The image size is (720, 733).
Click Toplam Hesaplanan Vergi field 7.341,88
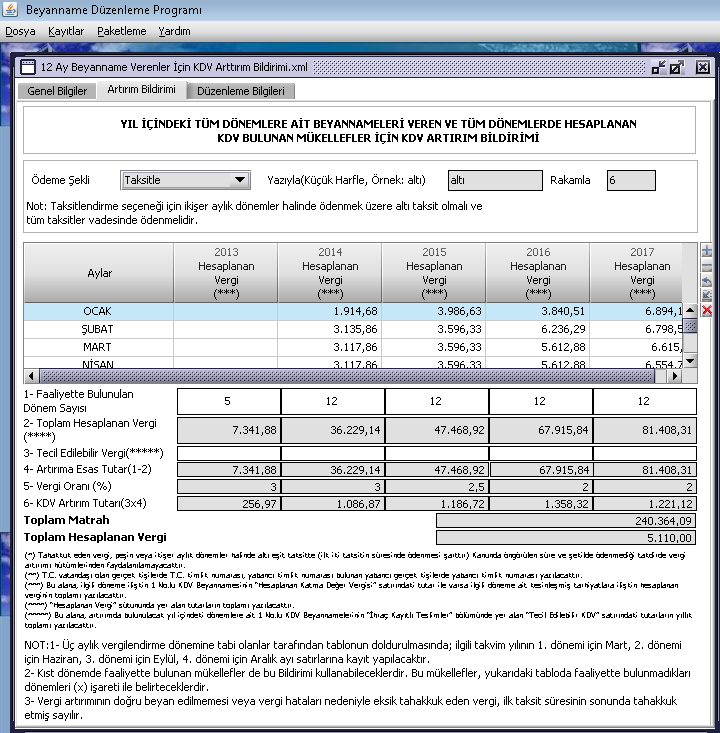pyautogui.click(x=229, y=430)
